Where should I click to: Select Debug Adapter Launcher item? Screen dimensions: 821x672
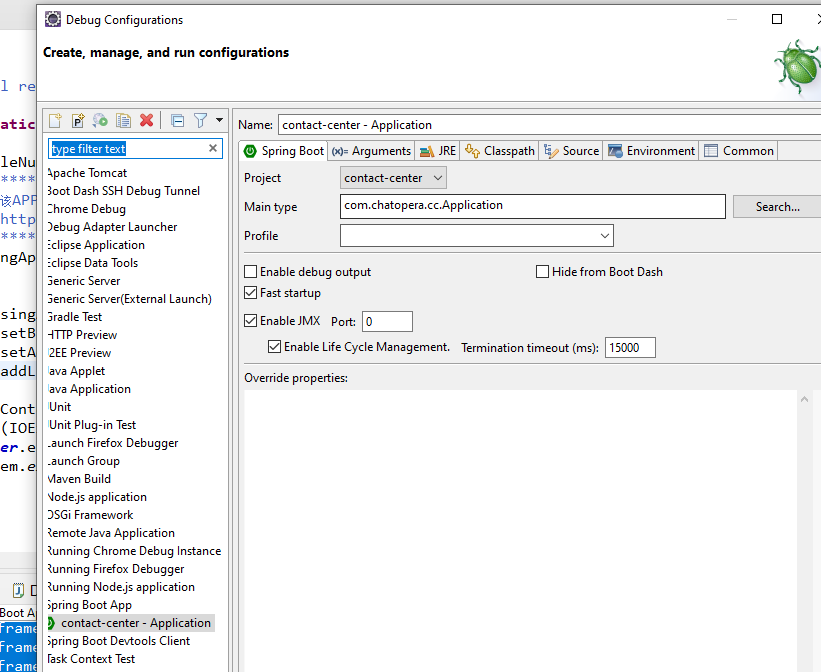[112, 227]
